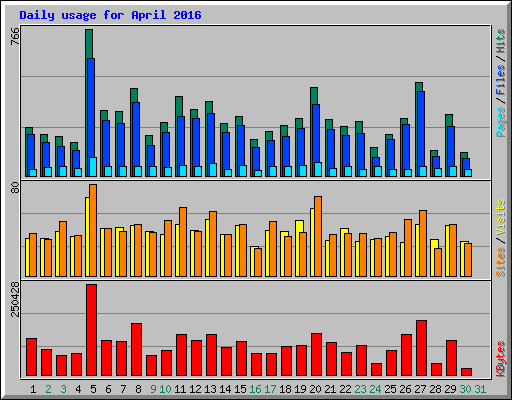The height and width of the screenshot is (400, 512).
Task: Click day 19 on the x-axis
Action: (x=300, y=389)
